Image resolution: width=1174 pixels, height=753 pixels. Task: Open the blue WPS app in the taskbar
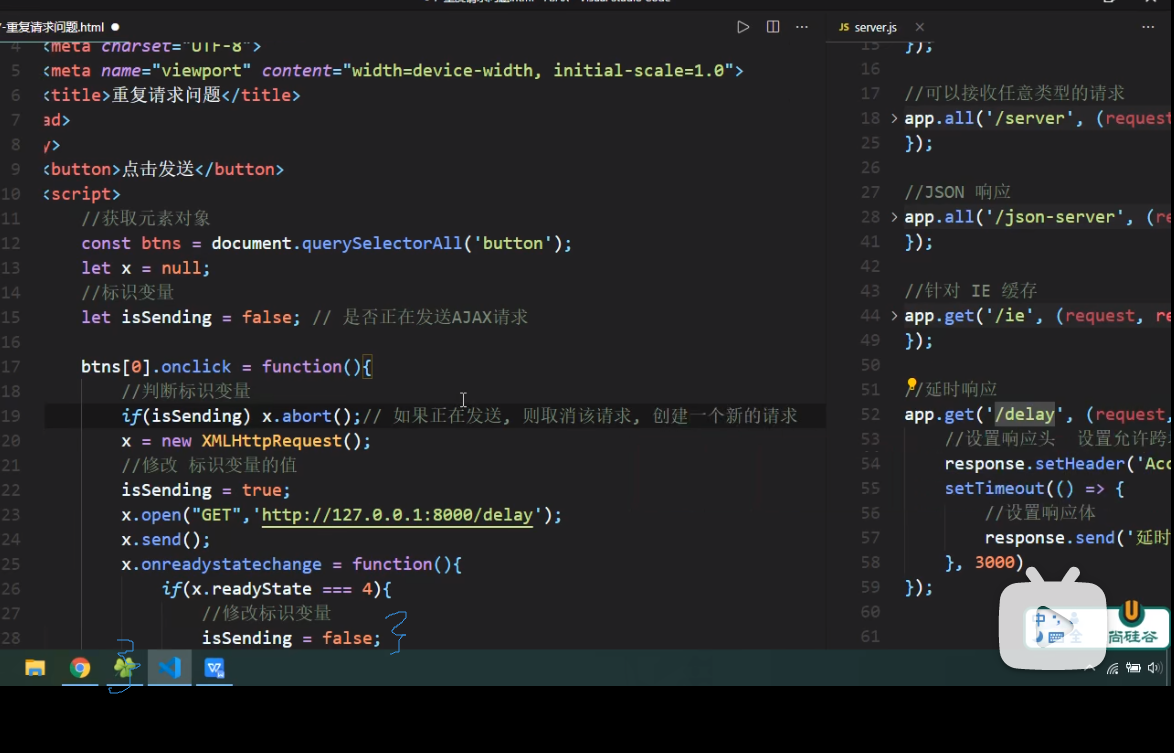click(x=215, y=668)
